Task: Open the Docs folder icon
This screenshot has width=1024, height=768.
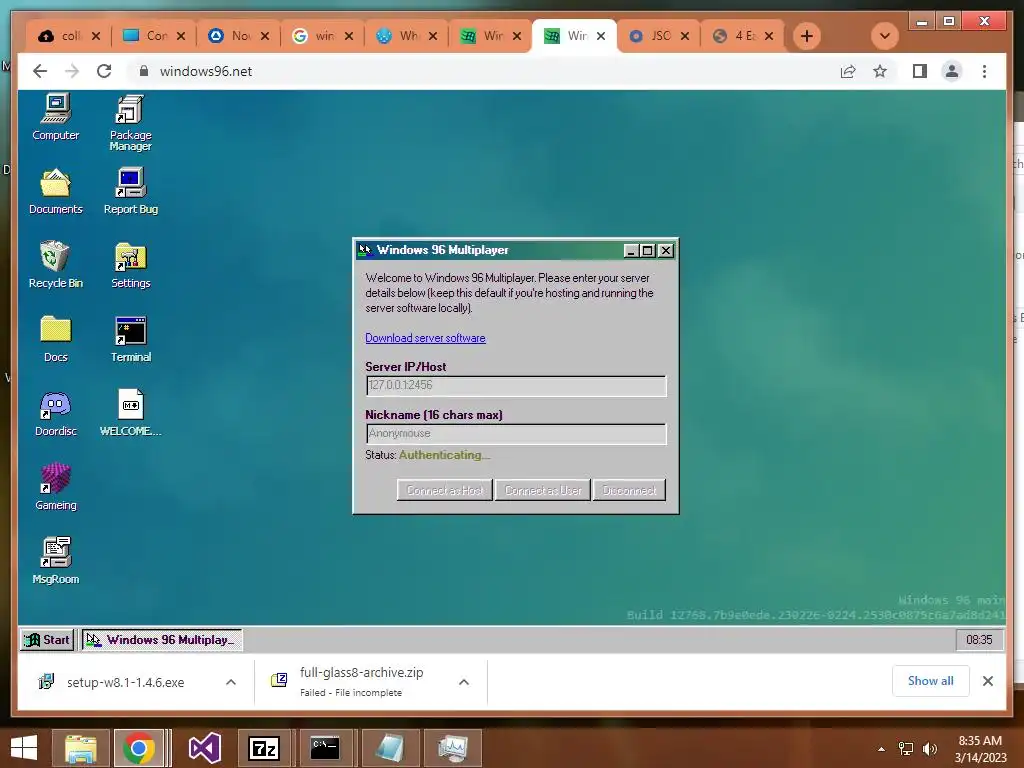Action: (56, 339)
